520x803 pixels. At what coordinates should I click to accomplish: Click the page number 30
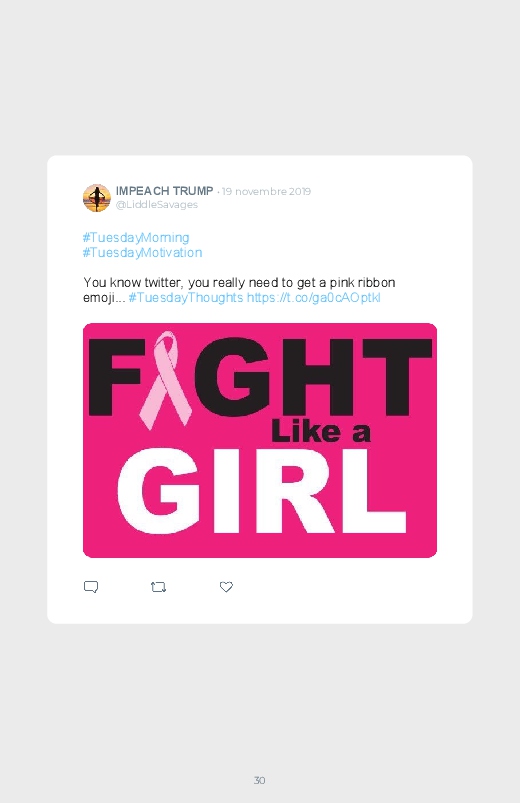[x=260, y=780]
